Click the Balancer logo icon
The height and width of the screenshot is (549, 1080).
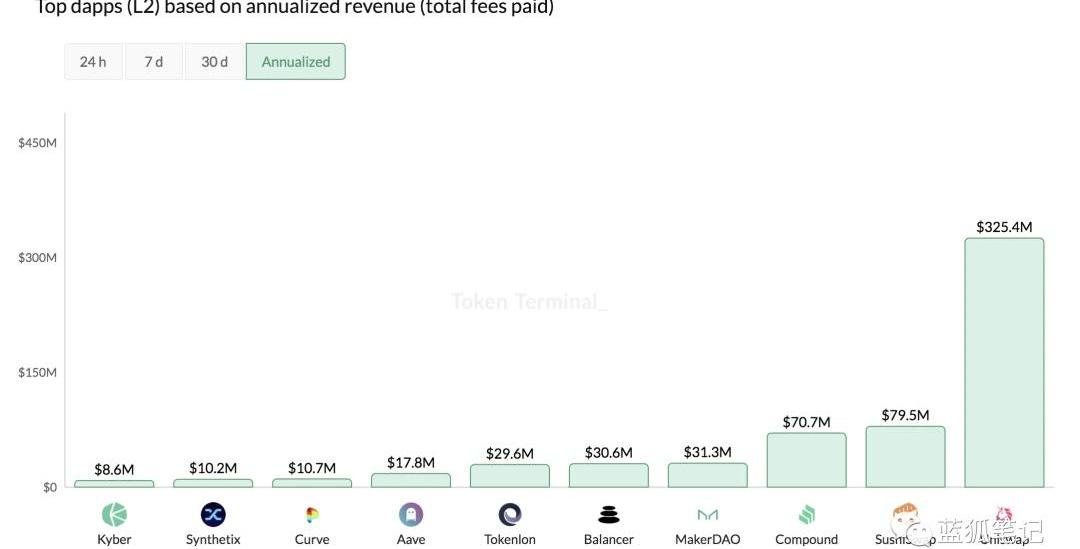(609, 515)
